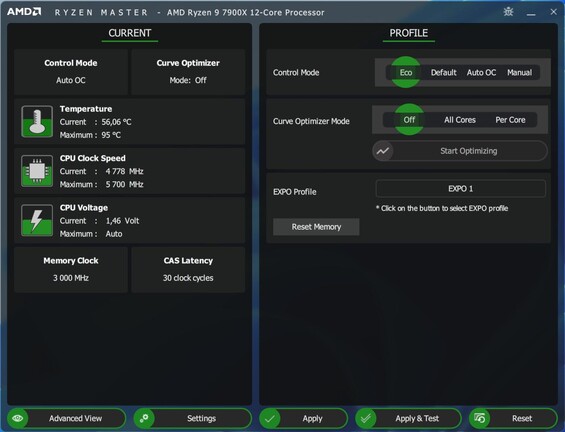Viewport: 565px width, 432px height.
Task: Click the thermometer Temperature icon
Action: tap(37, 121)
